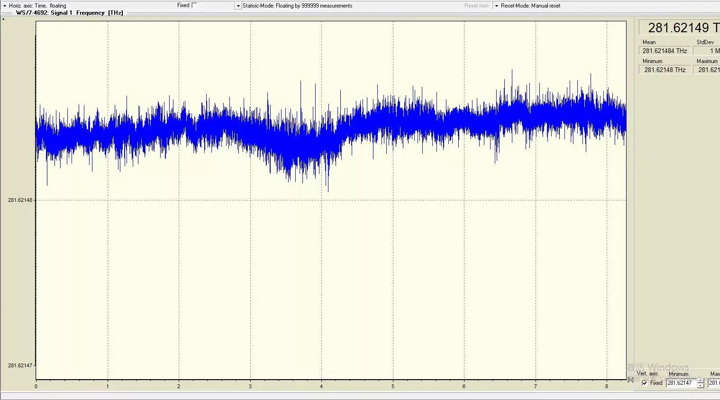Click the horizontal axis tick label 0

tap(36, 387)
